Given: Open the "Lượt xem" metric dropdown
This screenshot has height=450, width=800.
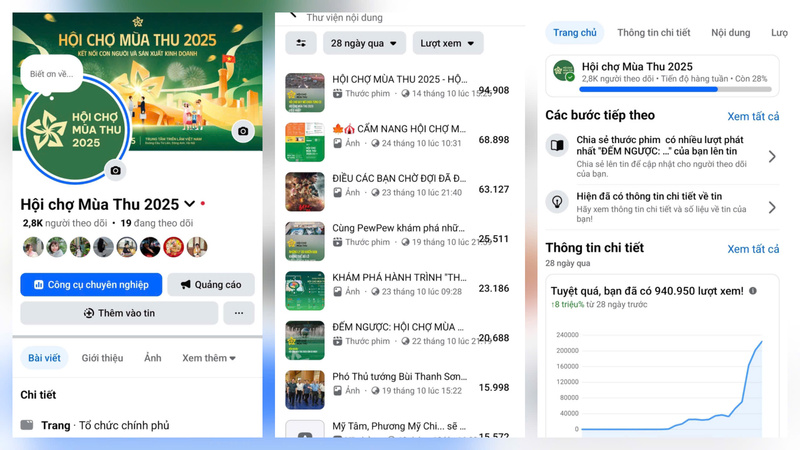Looking at the screenshot, I should coord(447,43).
